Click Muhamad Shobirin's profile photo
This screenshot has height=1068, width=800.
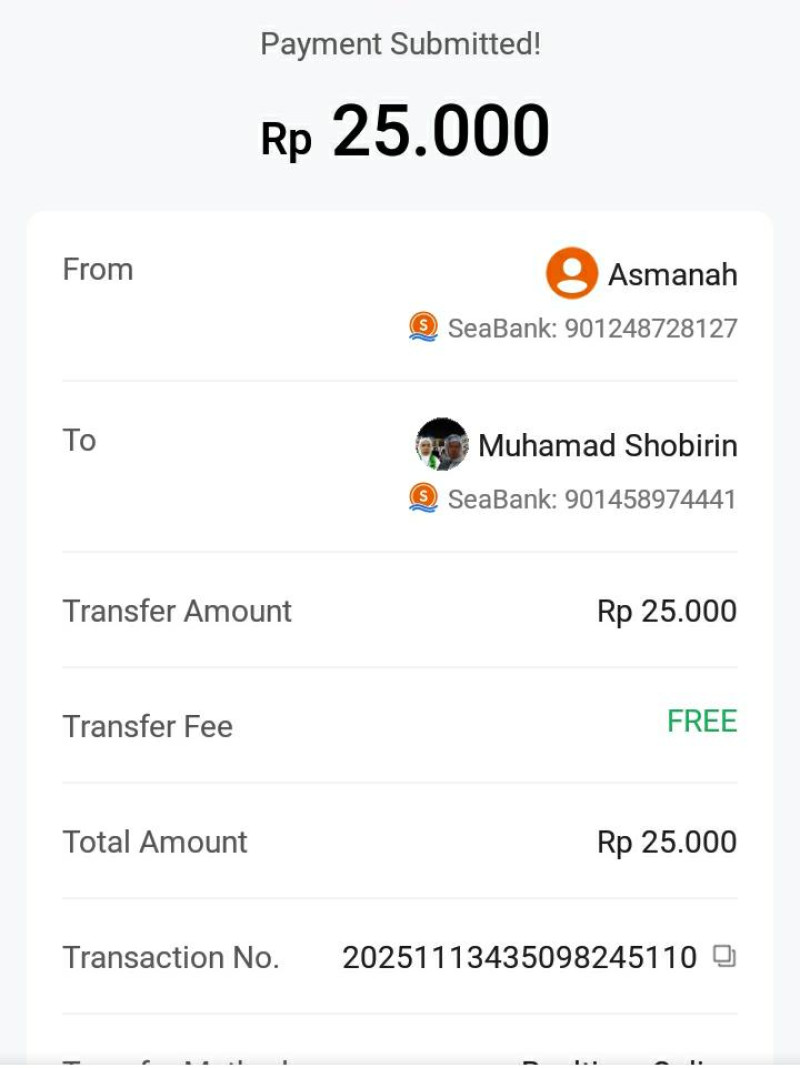(442, 444)
